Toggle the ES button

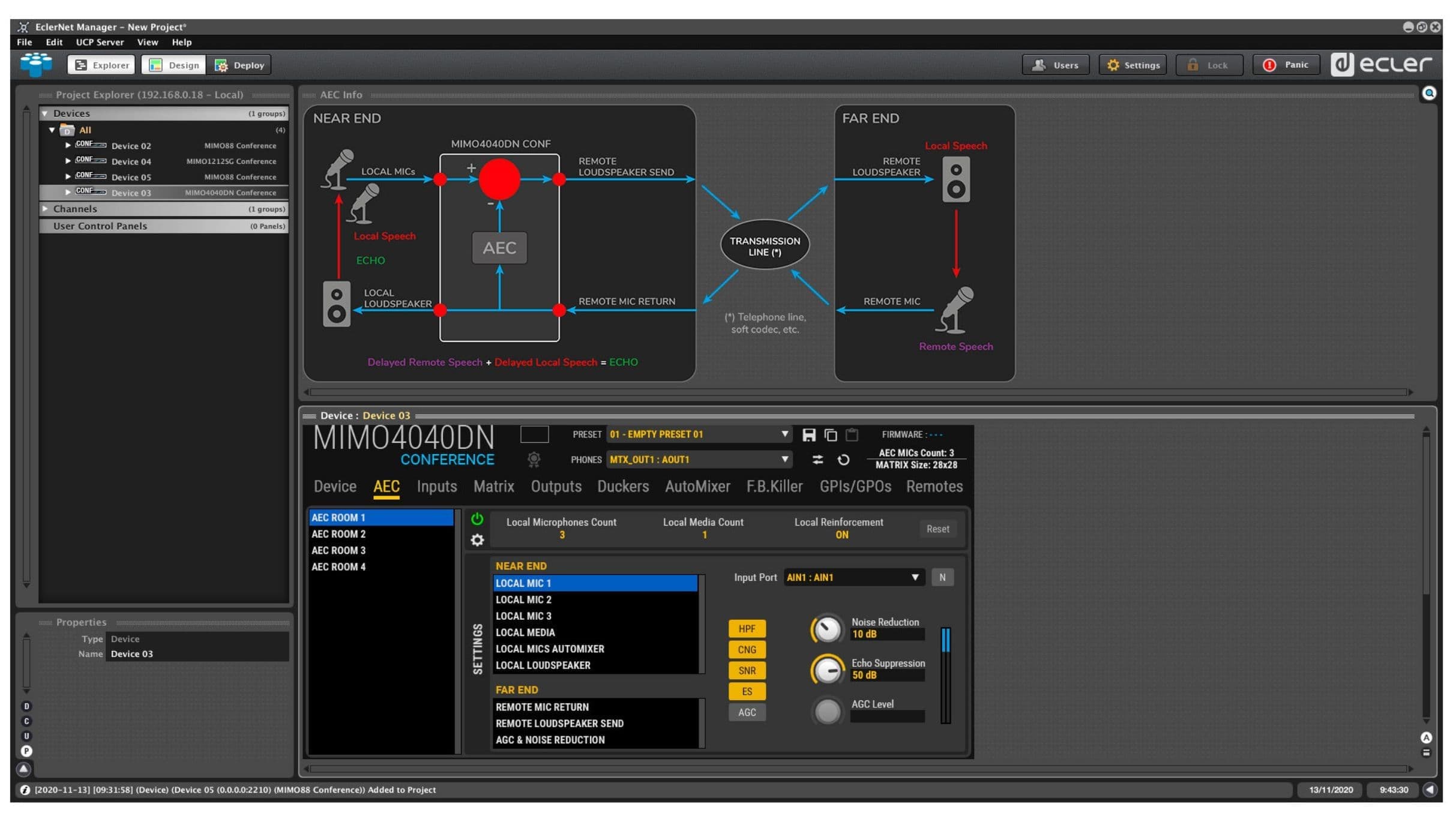point(747,692)
